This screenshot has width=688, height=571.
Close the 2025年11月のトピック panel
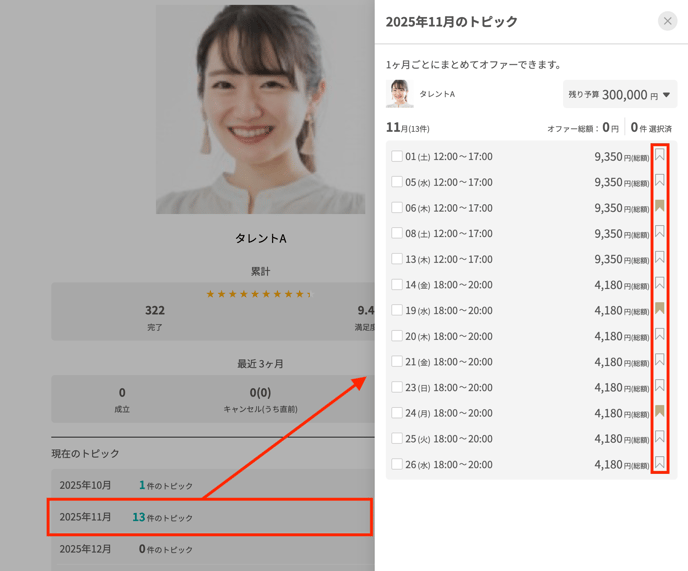667,21
